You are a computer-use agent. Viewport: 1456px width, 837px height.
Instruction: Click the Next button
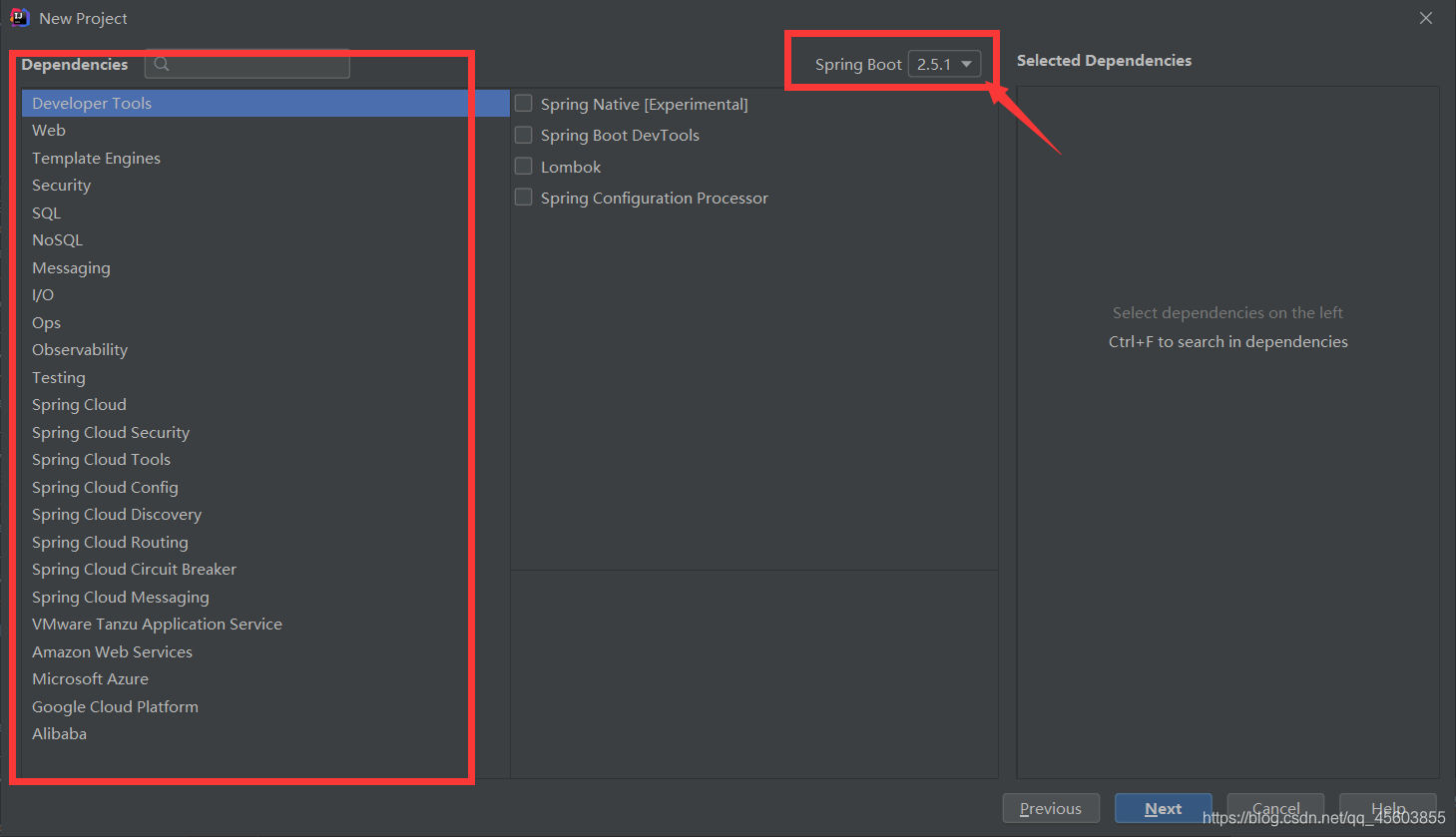pos(1164,808)
